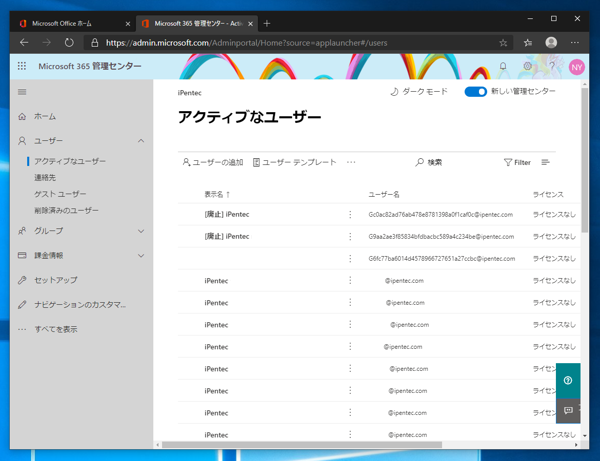
Task: Click the browser back arrow
Action: [24, 42]
